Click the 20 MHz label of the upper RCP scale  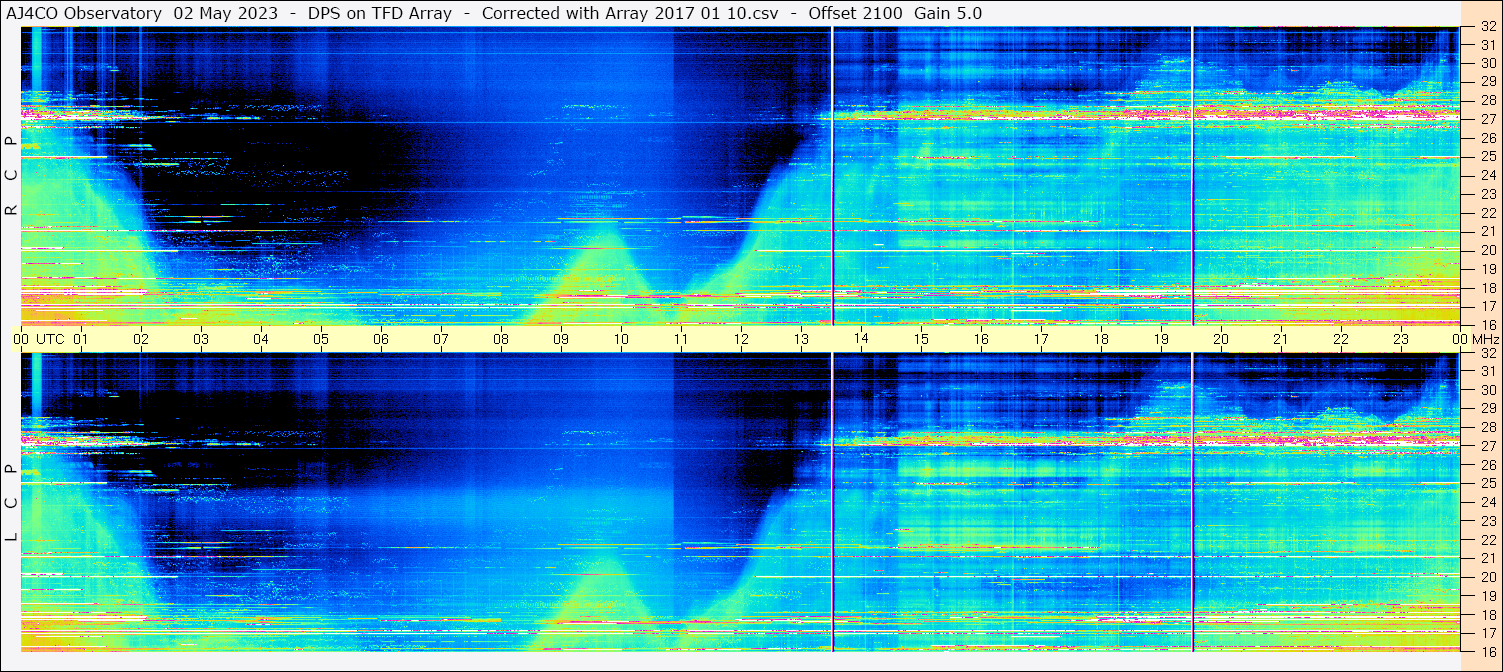click(x=1486, y=250)
